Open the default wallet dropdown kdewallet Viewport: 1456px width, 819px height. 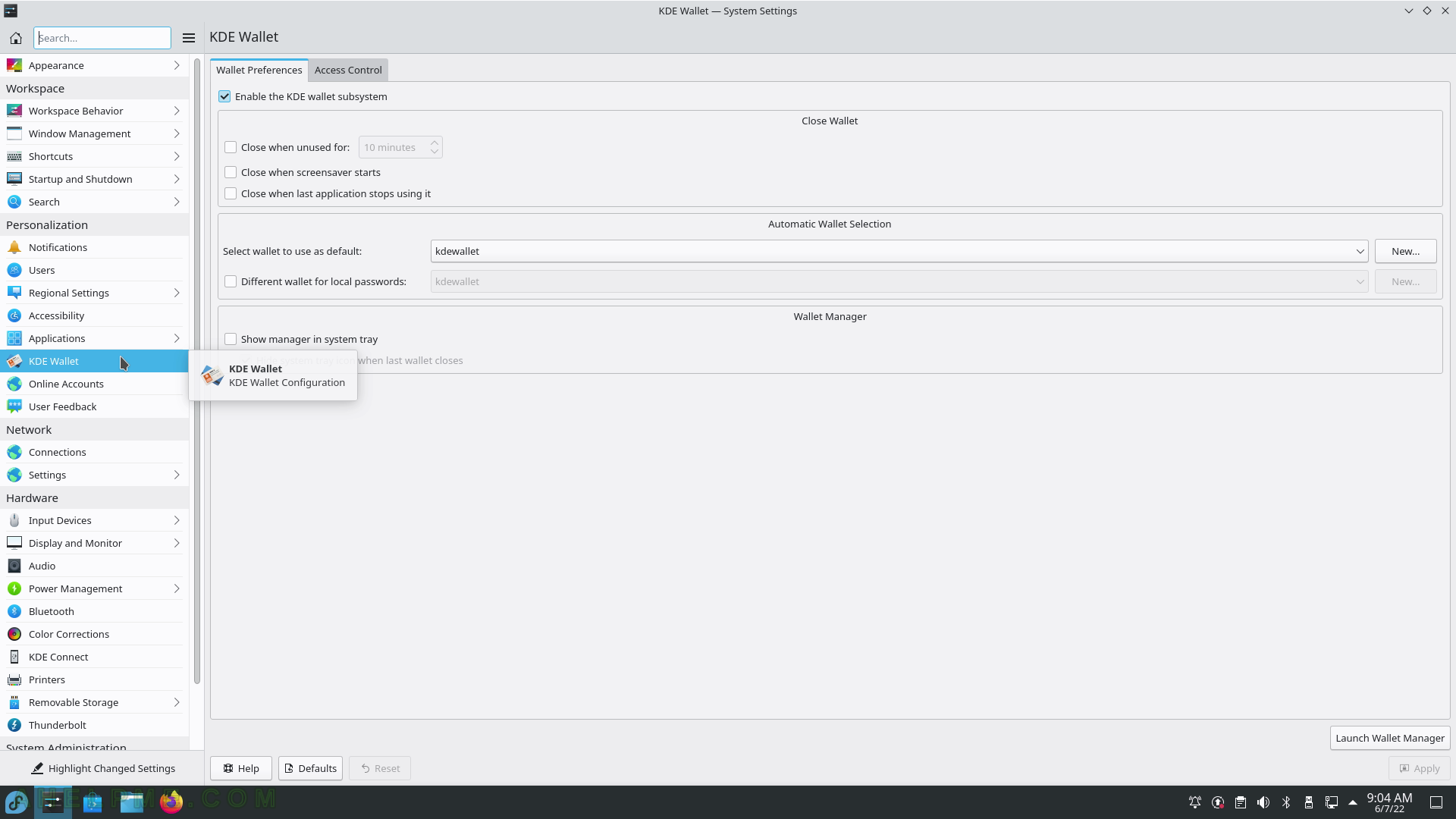pyautogui.click(x=899, y=251)
